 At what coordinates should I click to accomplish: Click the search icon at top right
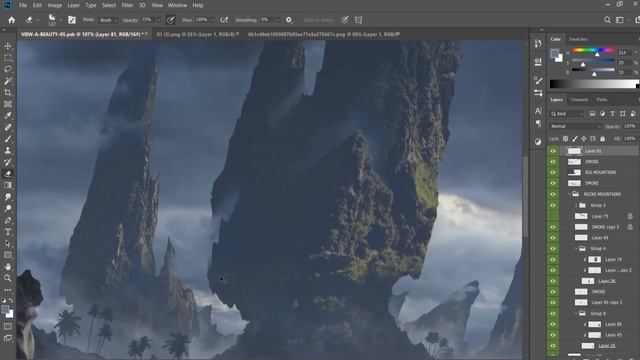click(607, 20)
